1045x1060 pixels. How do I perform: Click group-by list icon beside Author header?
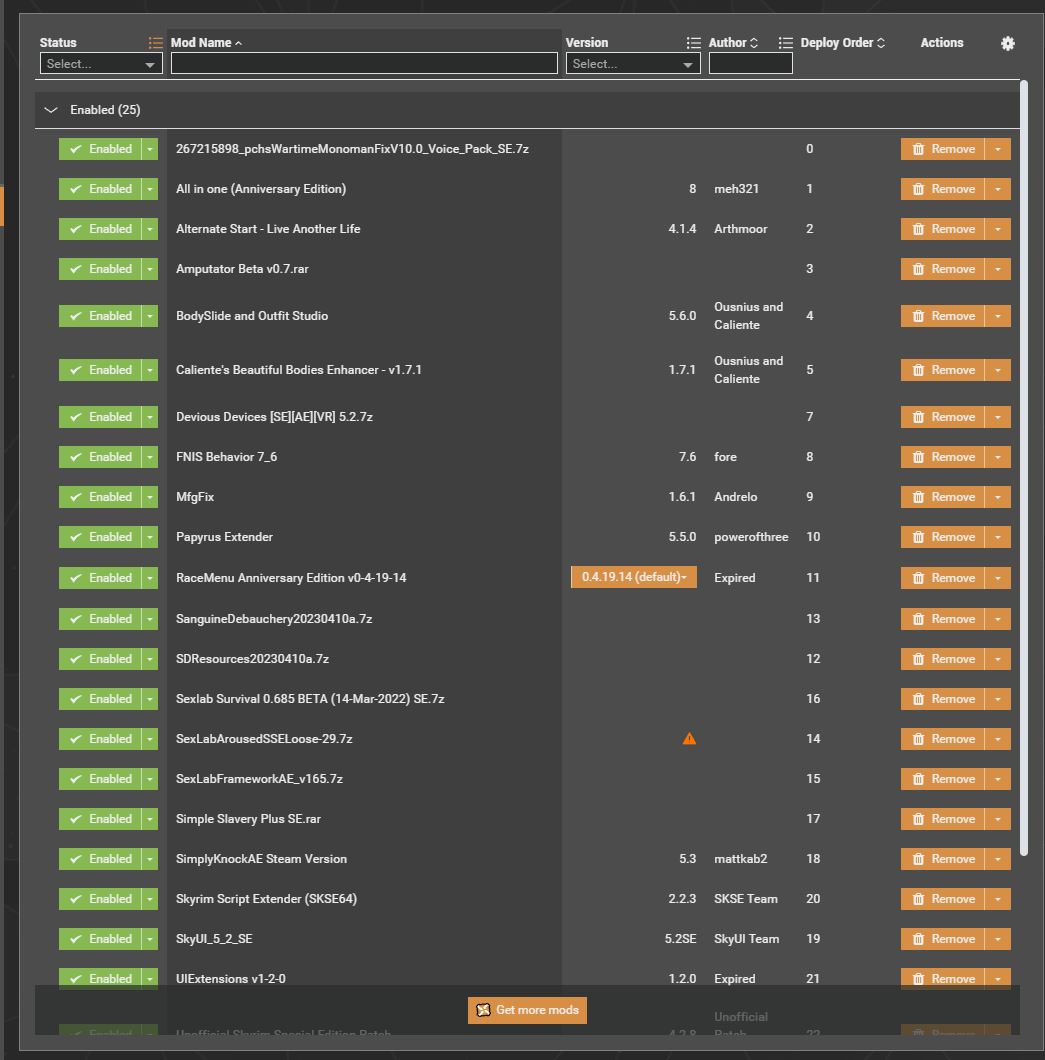coord(785,43)
